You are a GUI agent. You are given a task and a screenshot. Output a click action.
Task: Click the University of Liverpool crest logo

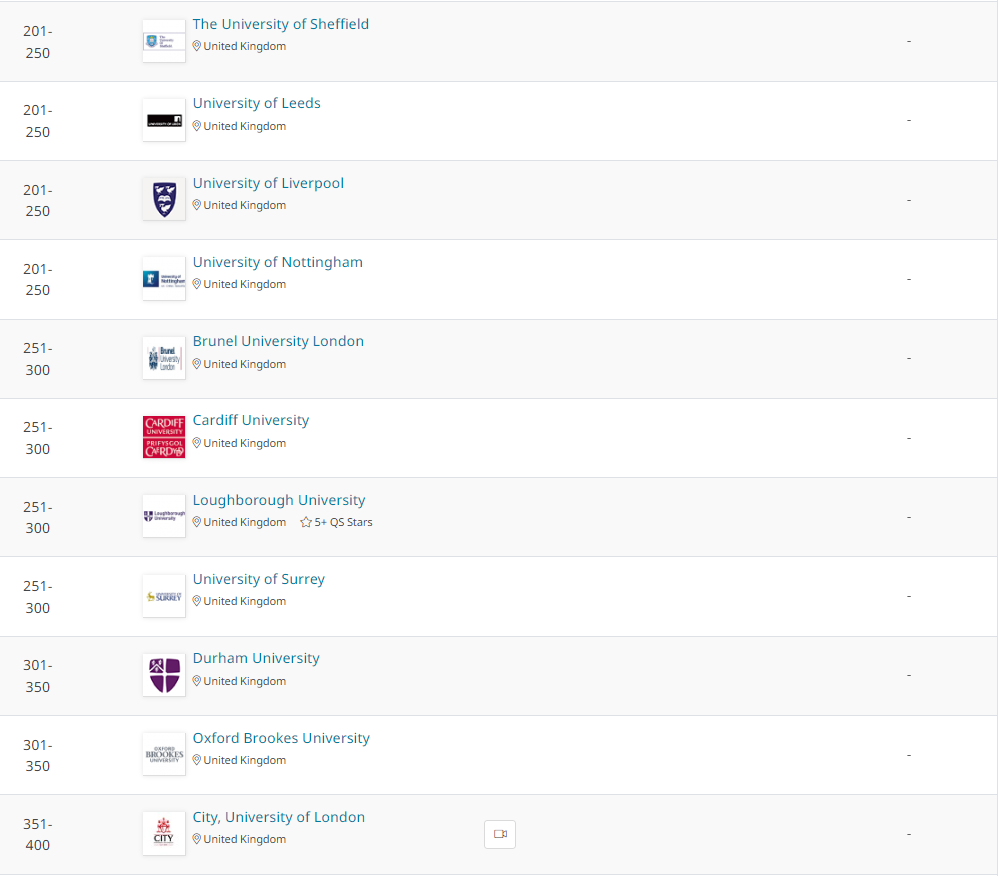(164, 199)
